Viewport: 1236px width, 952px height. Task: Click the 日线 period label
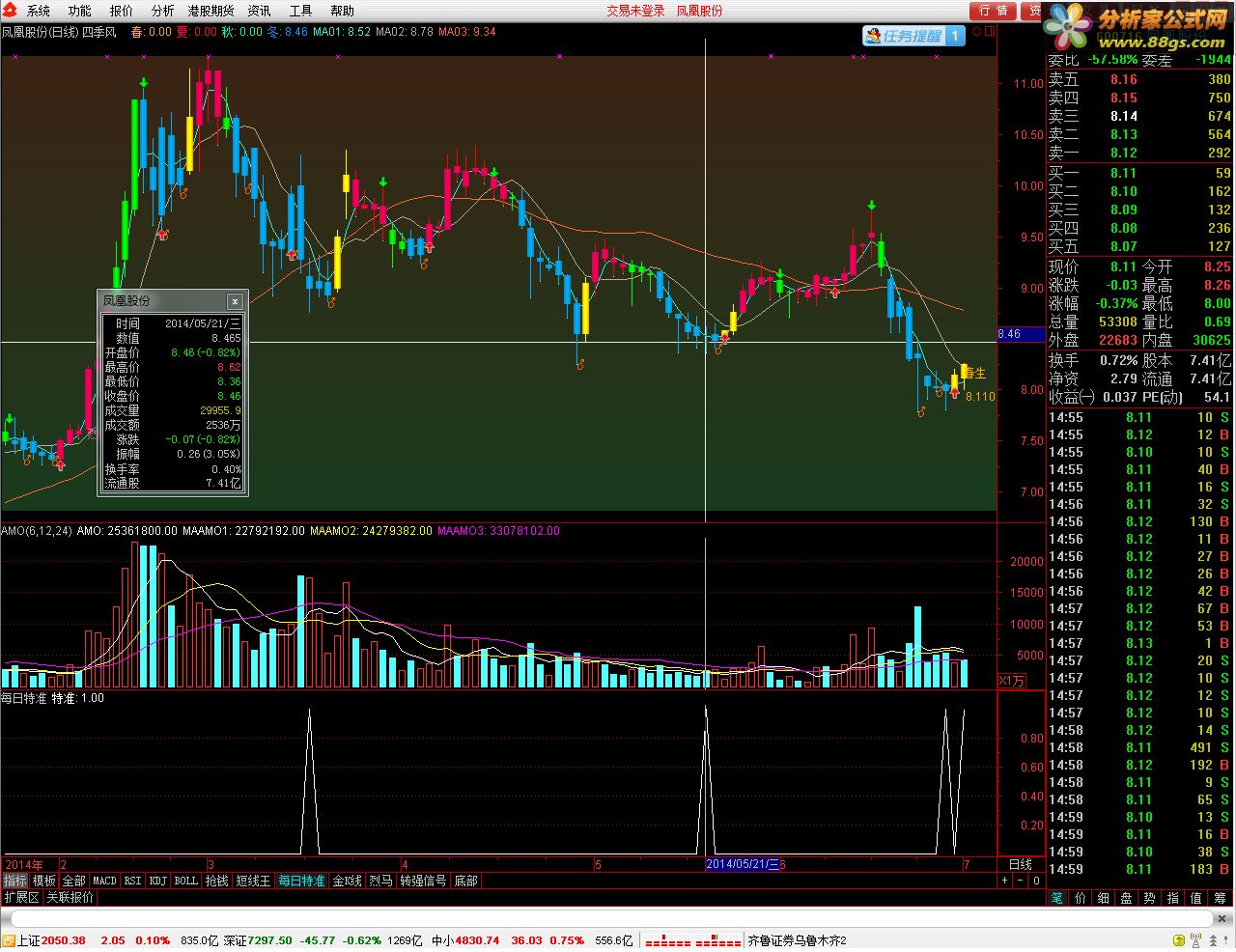coord(1021,864)
